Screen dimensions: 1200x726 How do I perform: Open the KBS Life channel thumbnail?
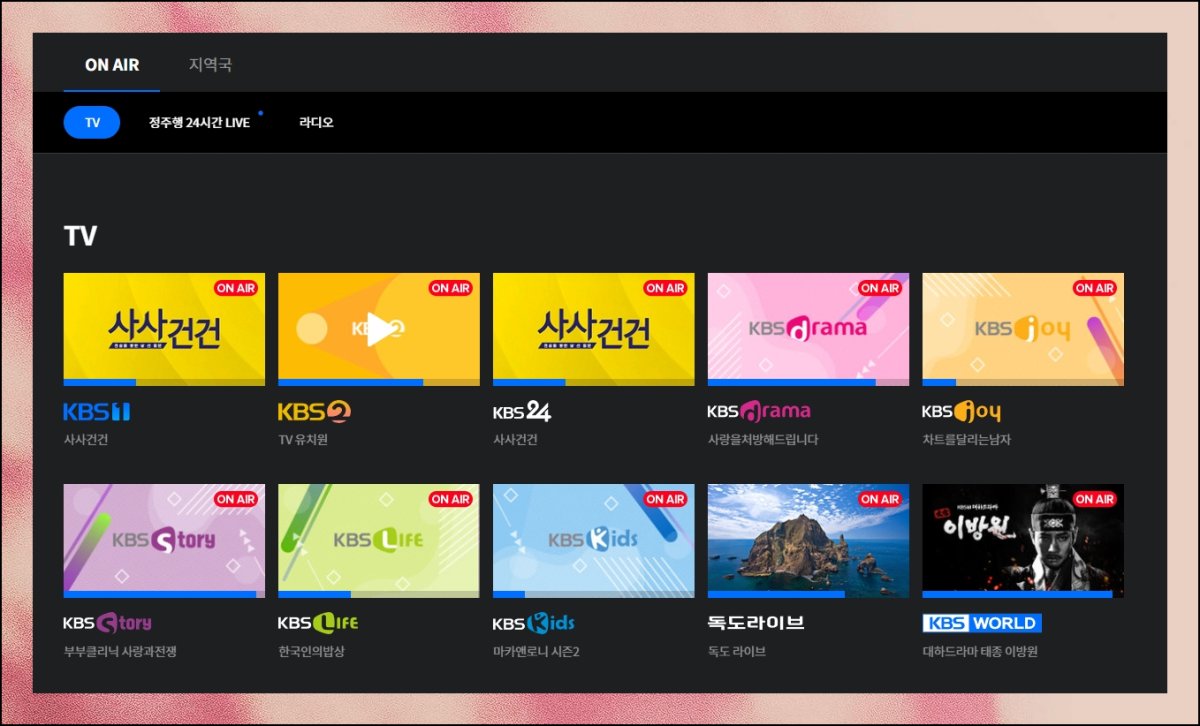379,541
